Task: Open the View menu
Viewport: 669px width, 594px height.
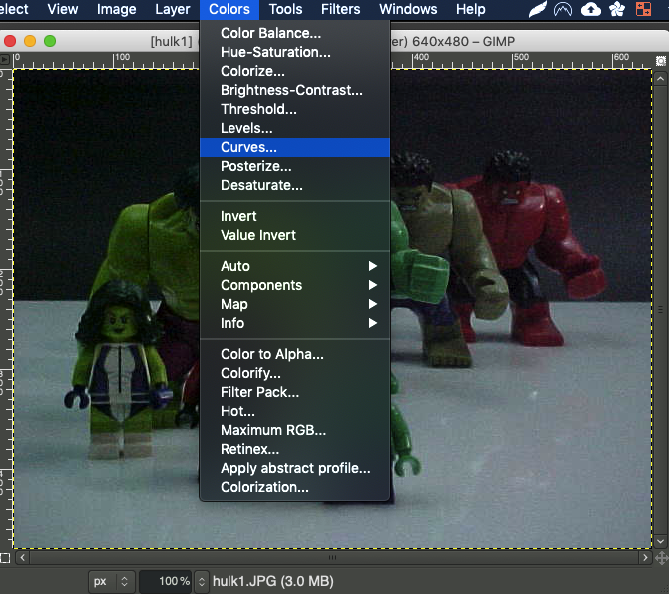Action: coord(63,9)
